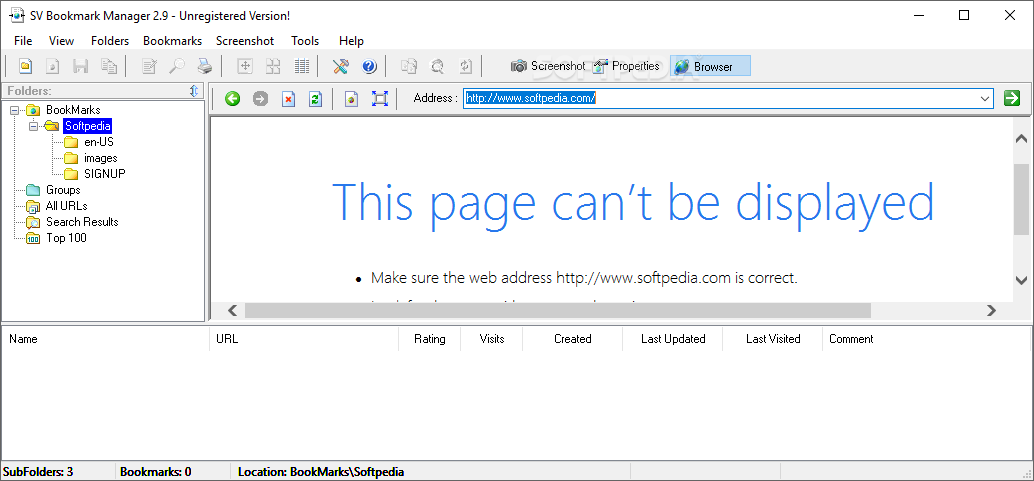
Task: Click browser vertical scrollbar up arrow
Action: click(x=1021, y=139)
